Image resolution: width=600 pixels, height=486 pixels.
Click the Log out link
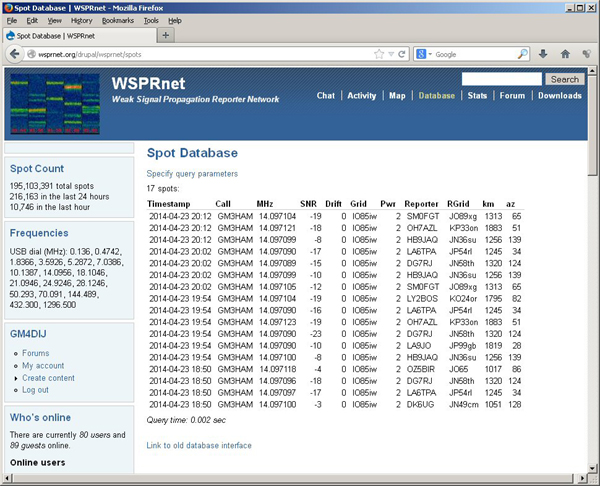35,390
